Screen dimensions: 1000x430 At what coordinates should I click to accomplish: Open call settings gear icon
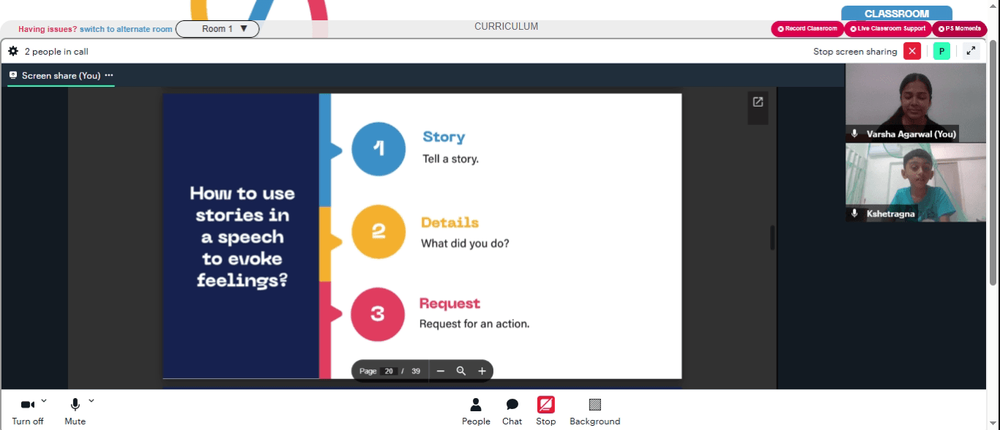pos(13,51)
